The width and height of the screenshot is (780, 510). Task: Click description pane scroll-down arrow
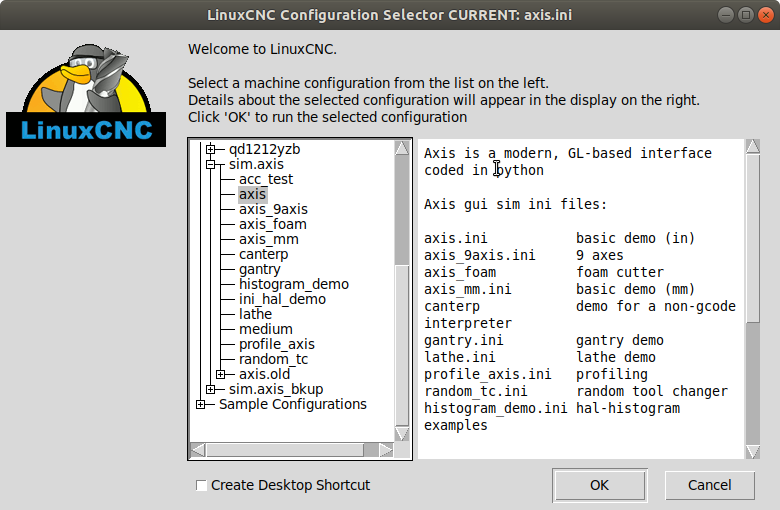753,452
